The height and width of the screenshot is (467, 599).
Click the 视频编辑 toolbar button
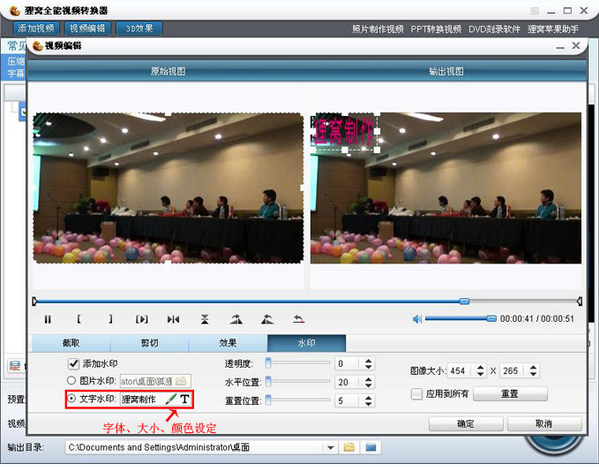(87, 28)
